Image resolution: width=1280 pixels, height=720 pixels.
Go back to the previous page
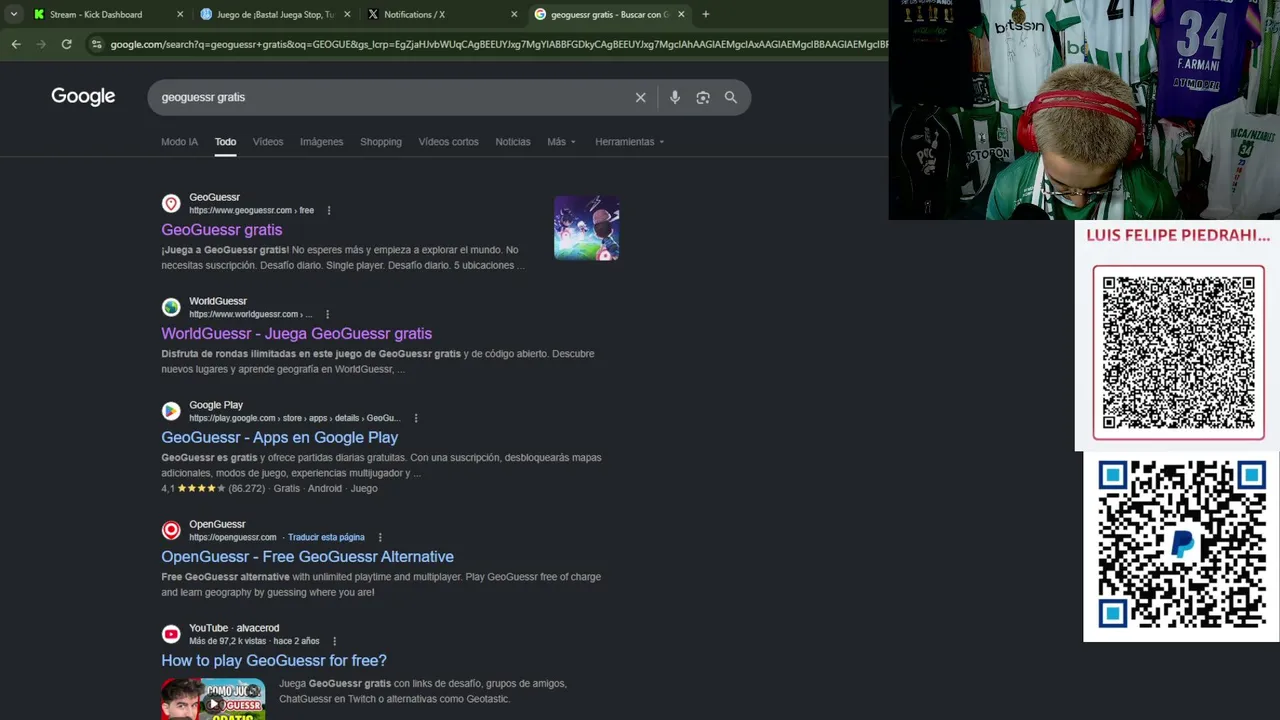16,44
